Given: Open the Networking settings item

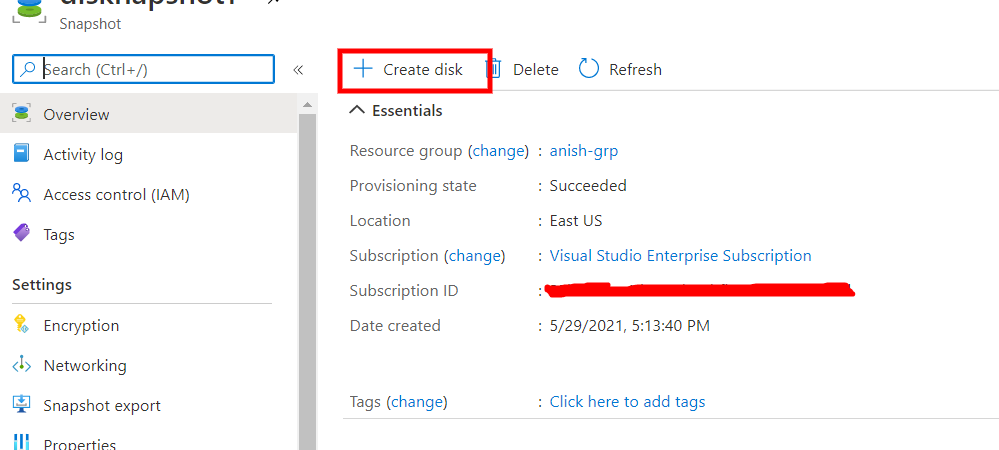Looking at the screenshot, I should (x=148, y=365).
